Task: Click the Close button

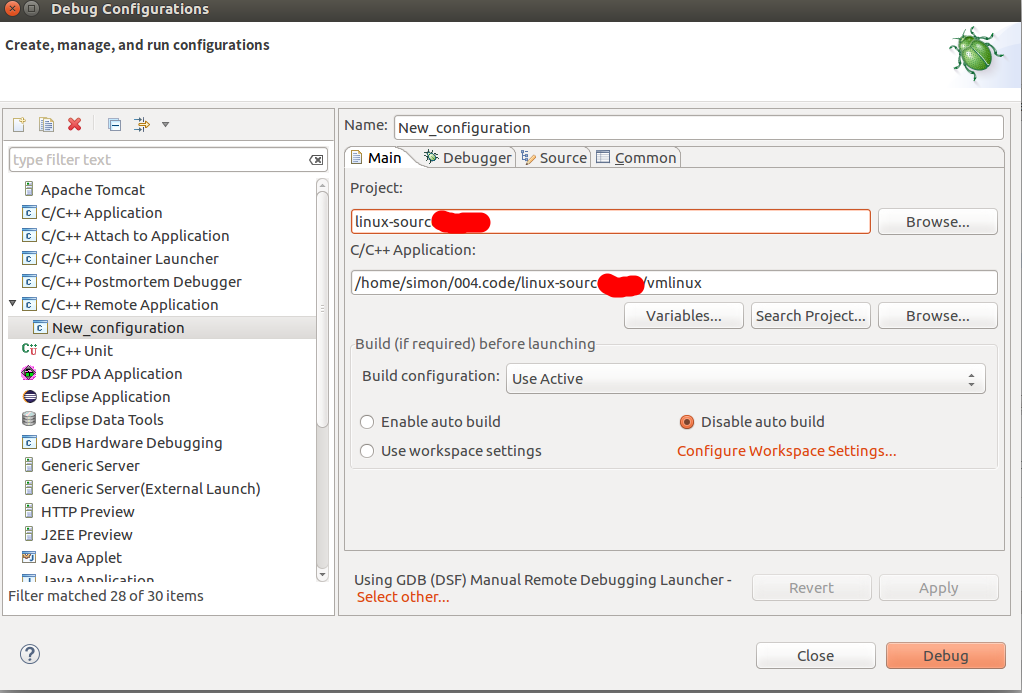Action: pos(815,655)
